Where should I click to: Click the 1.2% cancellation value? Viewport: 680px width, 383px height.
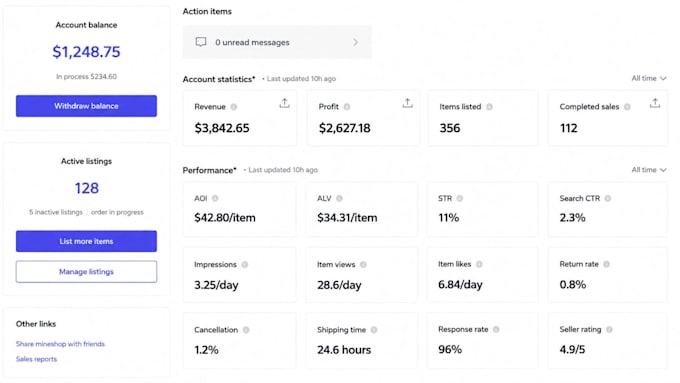(206, 350)
